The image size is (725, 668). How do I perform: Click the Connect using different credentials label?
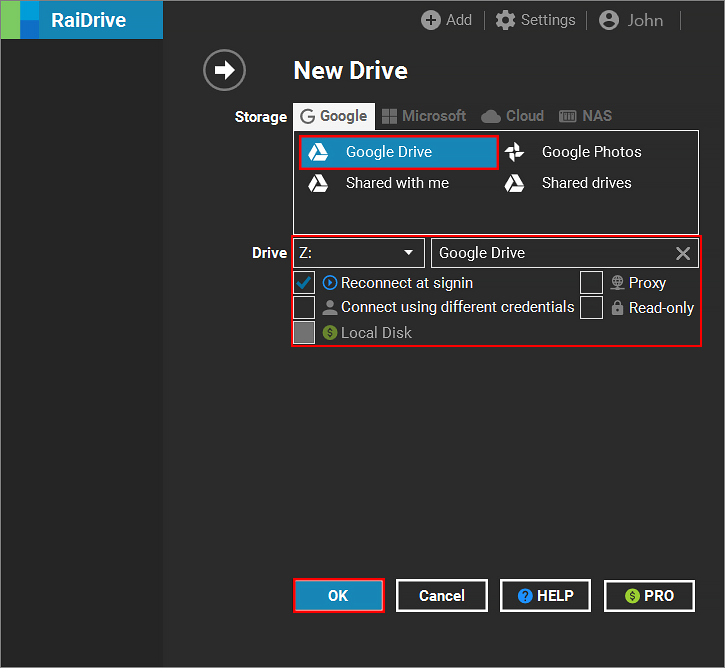[457, 307]
